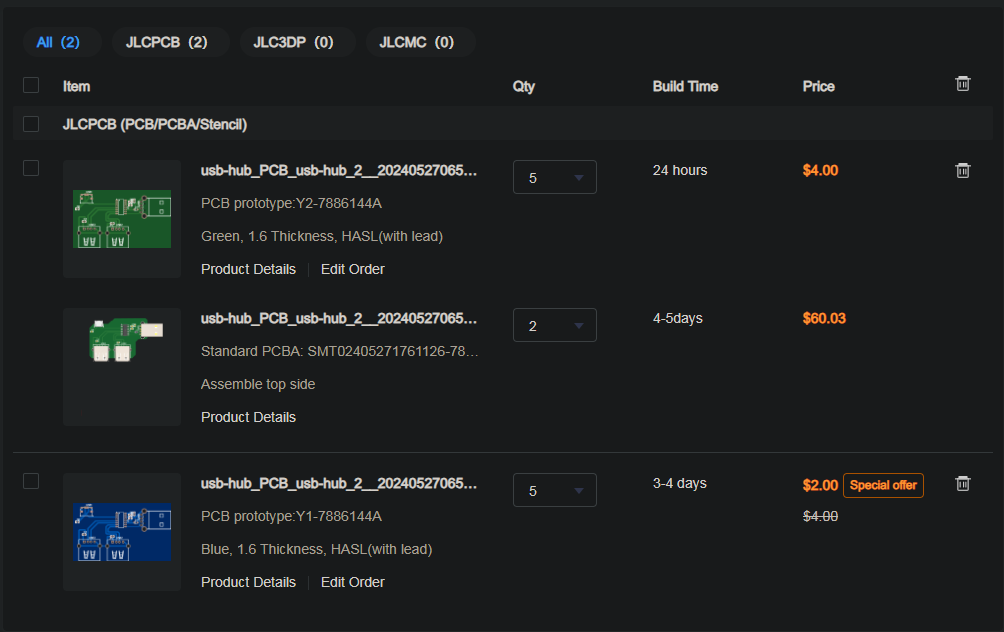Click Edit Order for green PCB

[x=353, y=270]
